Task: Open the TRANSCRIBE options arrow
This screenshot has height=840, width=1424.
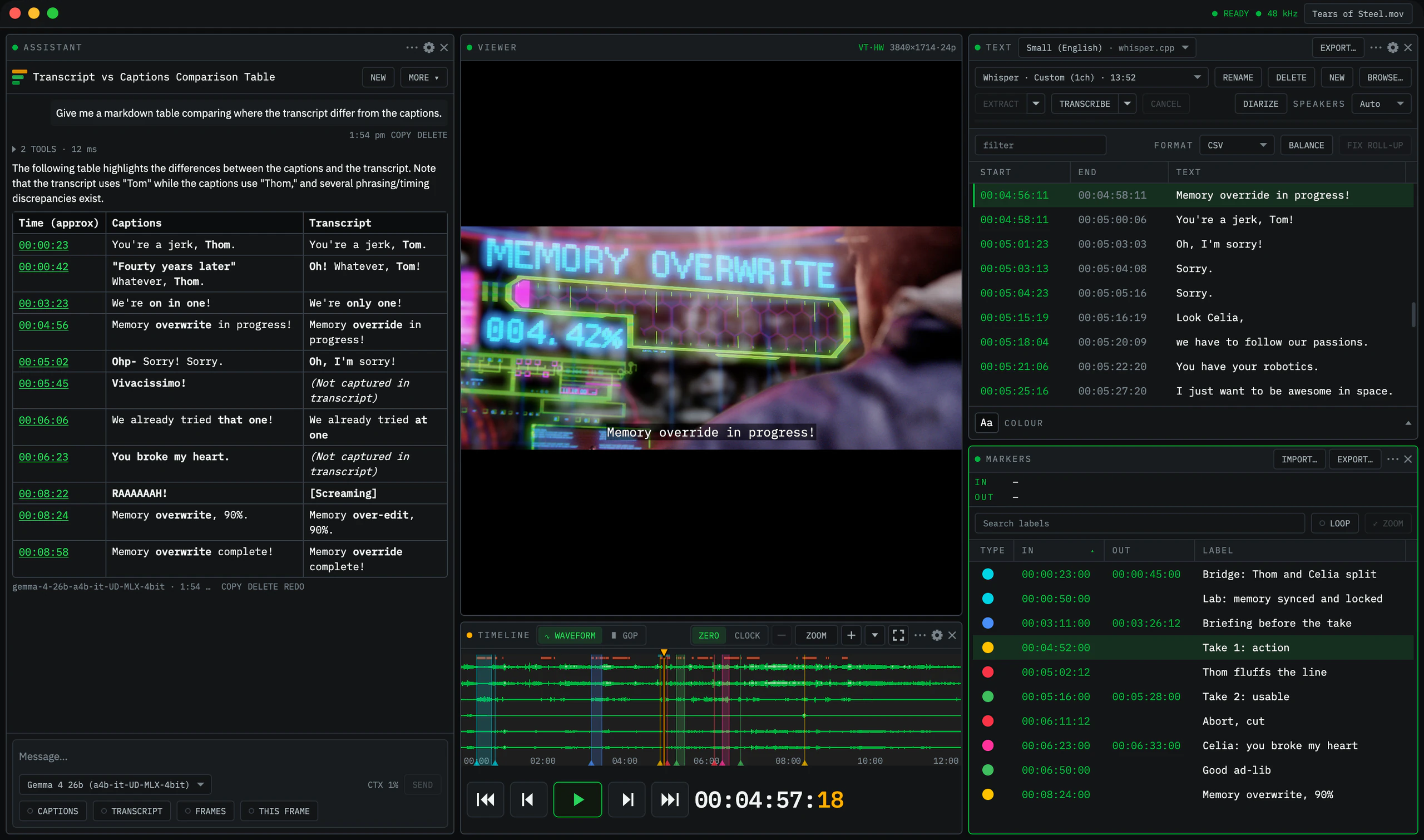Action: coord(1127,103)
